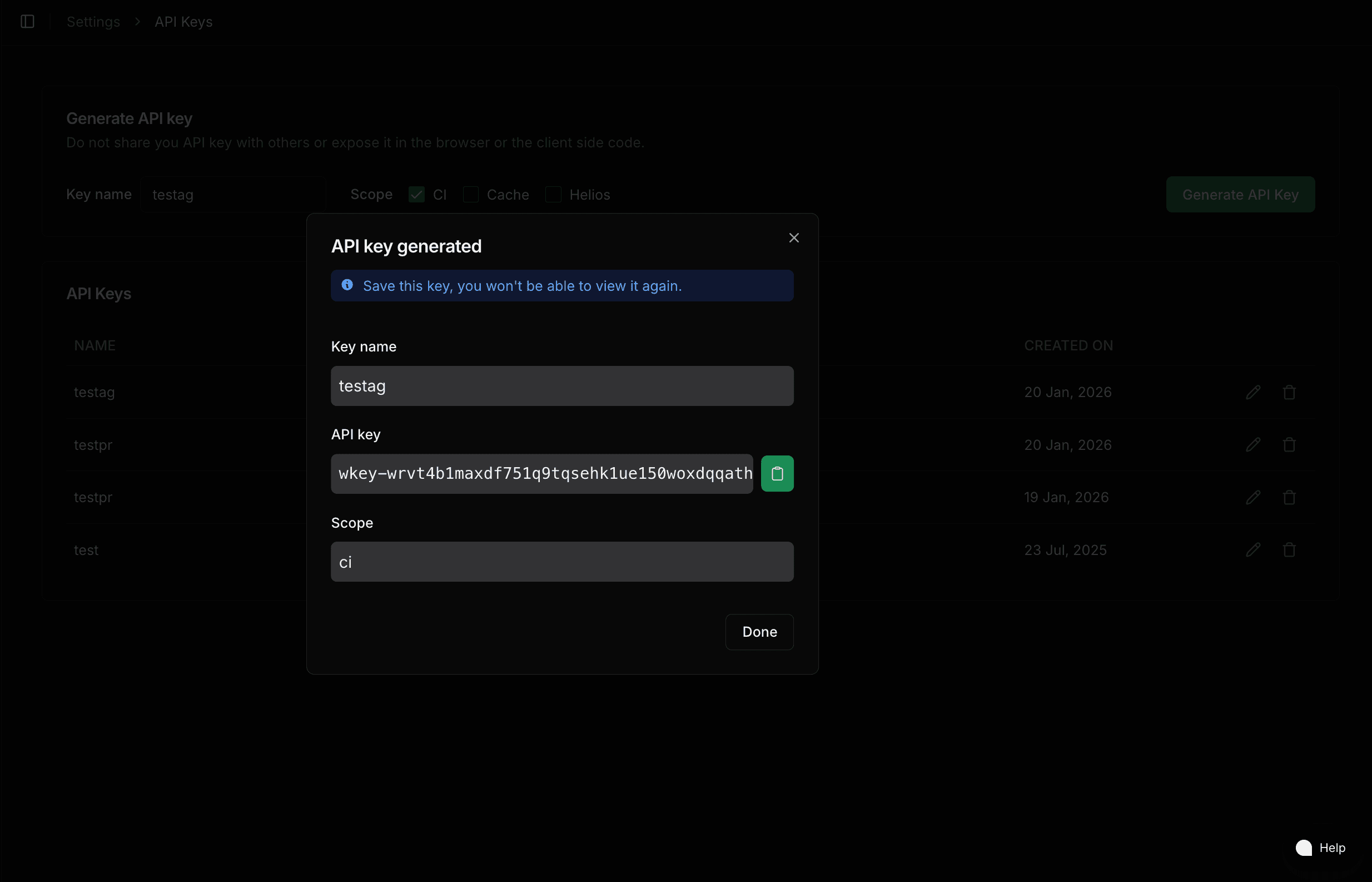1372x882 pixels.
Task: Copy the generated API key
Action: 777,473
